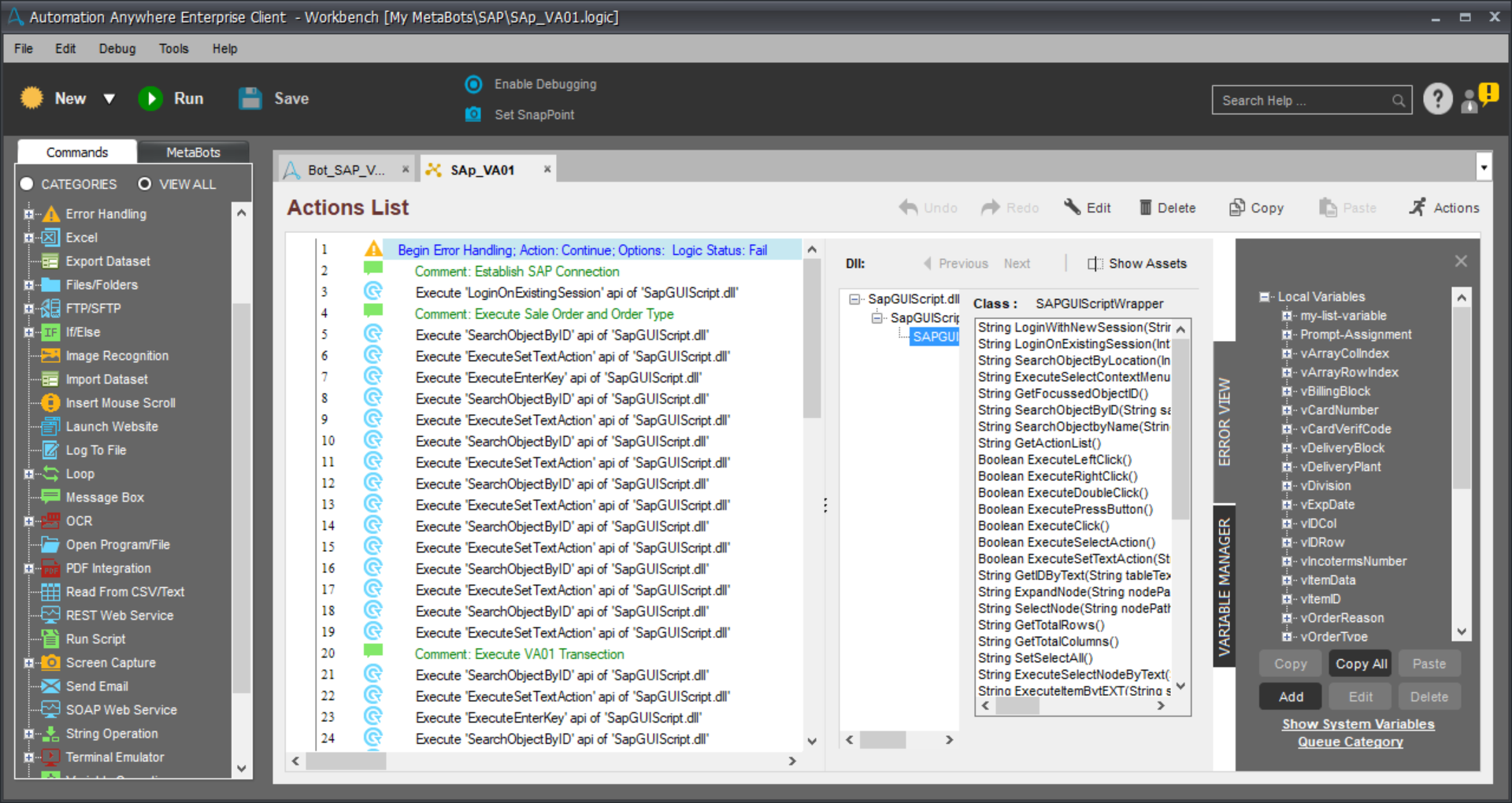The height and width of the screenshot is (803, 1512).
Task: Open the Debug menu
Action: (x=117, y=49)
